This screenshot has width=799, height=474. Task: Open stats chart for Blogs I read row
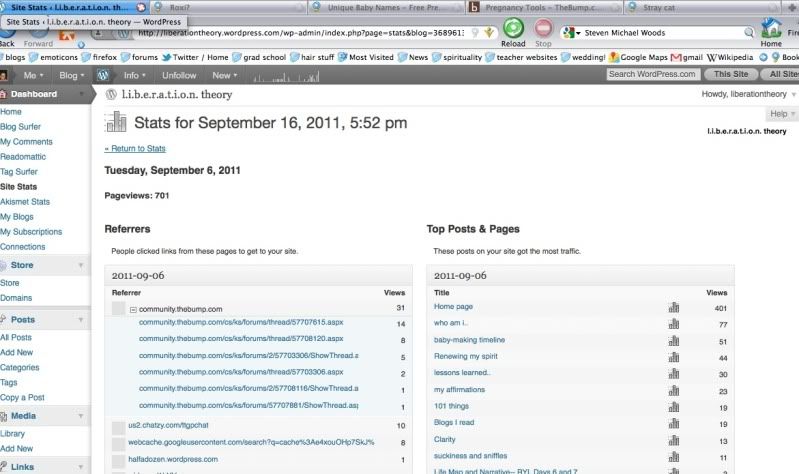pos(674,423)
